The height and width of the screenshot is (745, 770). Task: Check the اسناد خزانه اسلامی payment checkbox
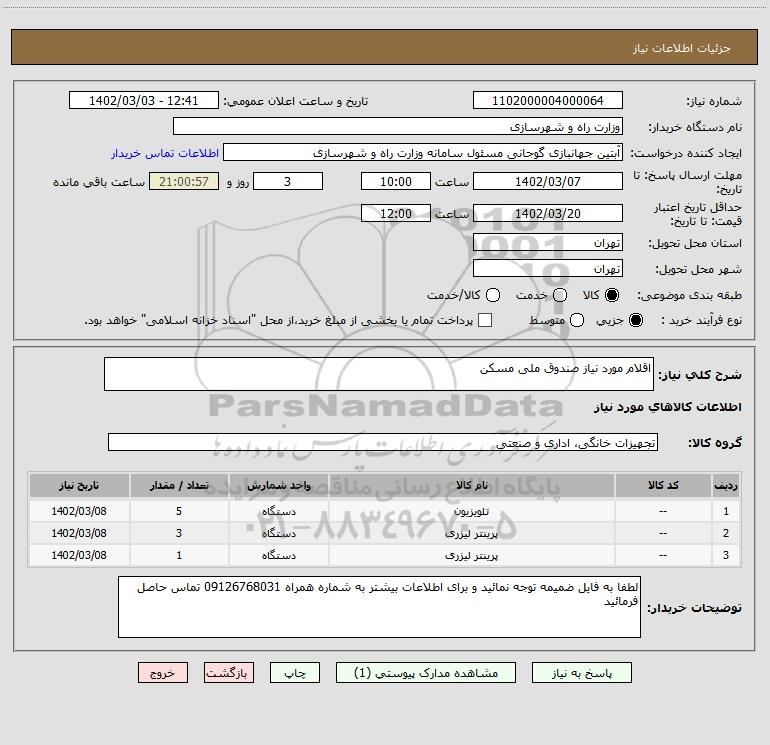pos(485,320)
